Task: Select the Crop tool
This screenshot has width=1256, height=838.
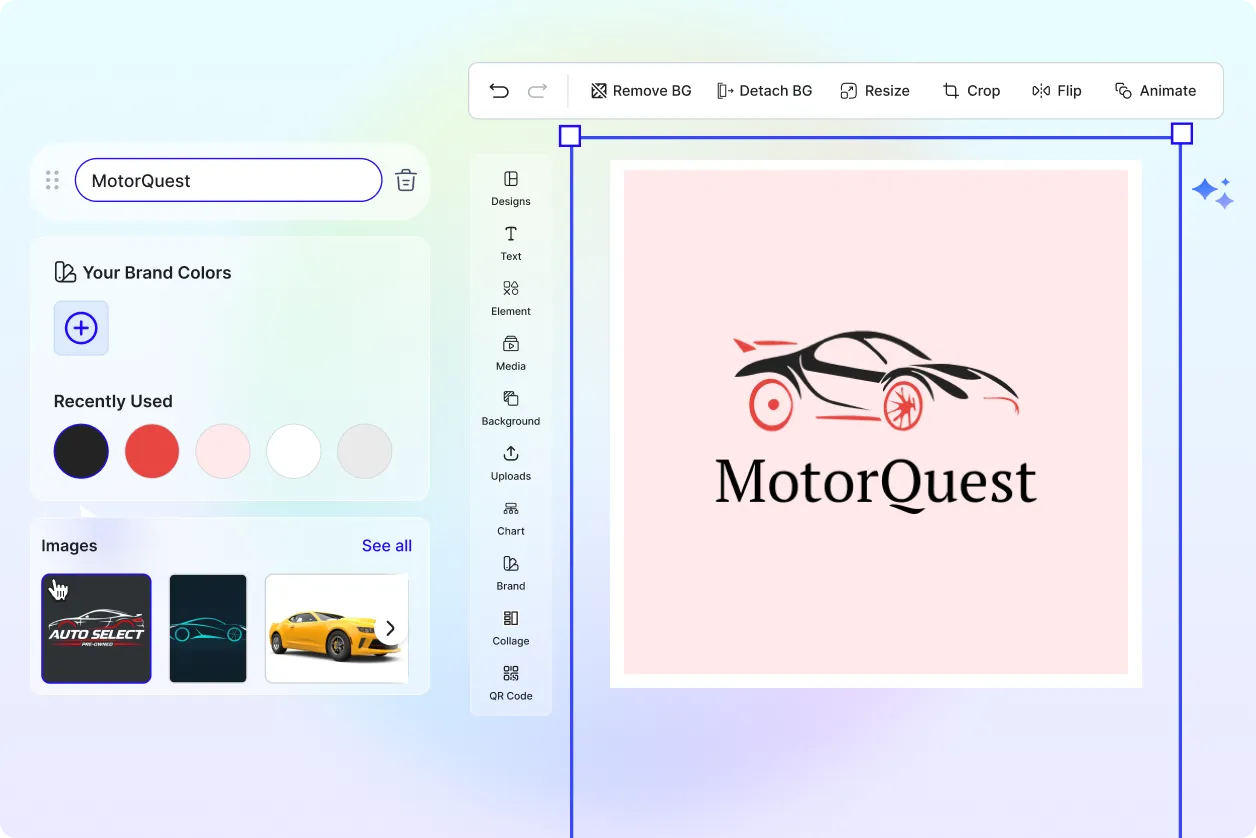Action: click(971, 91)
